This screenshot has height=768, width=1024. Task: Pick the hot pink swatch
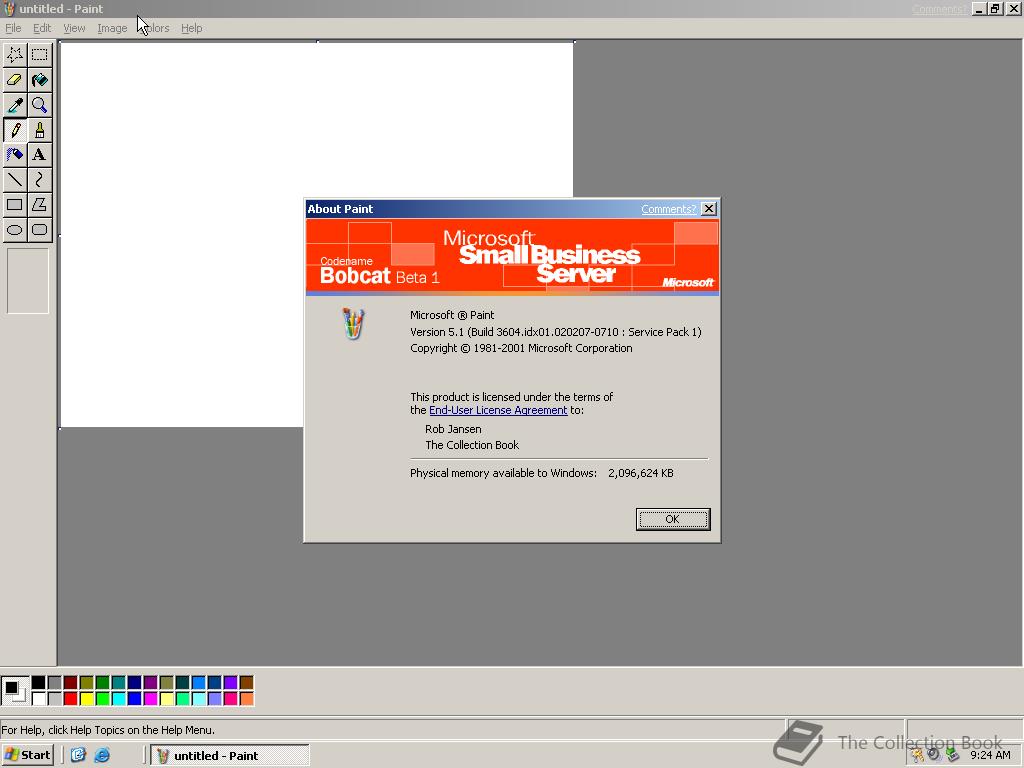pos(231,699)
